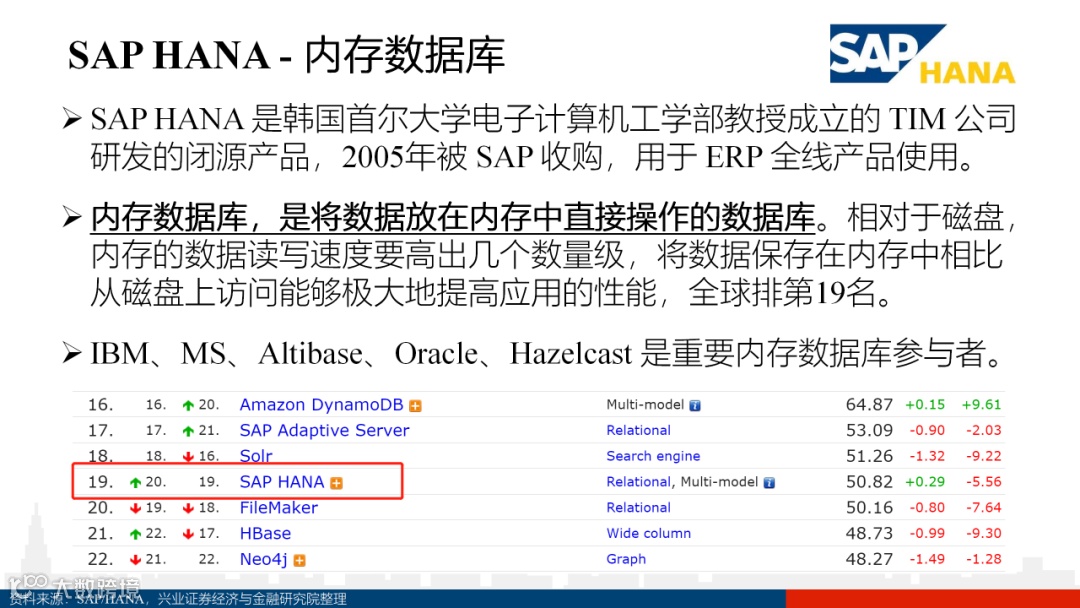Click the plus icon next to SAP HANA
Viewport: 1080px width, 608px height.
point(336,483)
